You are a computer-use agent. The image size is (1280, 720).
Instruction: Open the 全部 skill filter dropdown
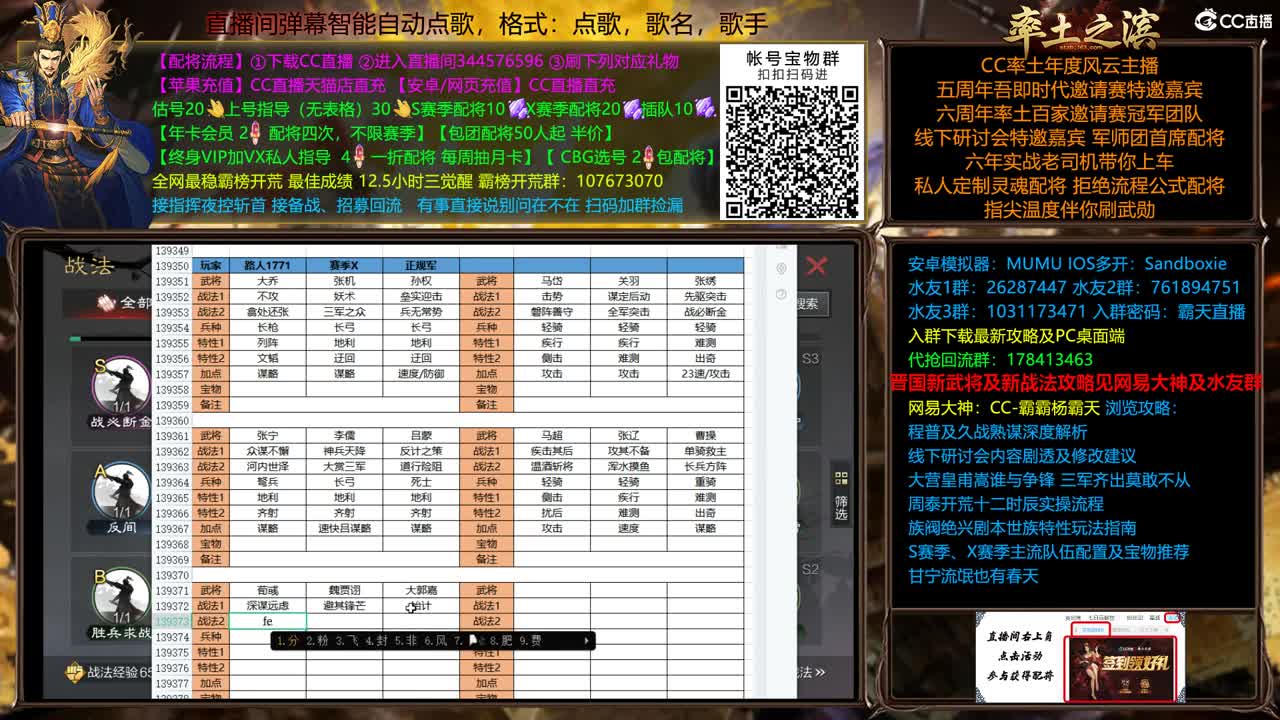134,303
